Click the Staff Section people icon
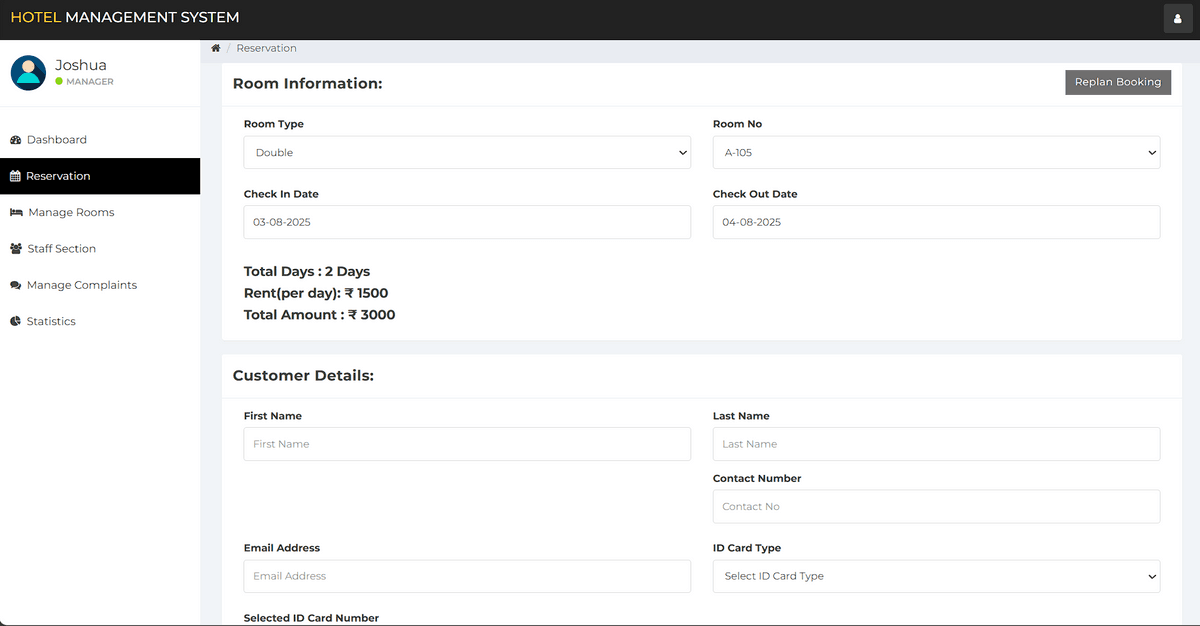The image size is (1200, 626). click(x=16, y=249)
